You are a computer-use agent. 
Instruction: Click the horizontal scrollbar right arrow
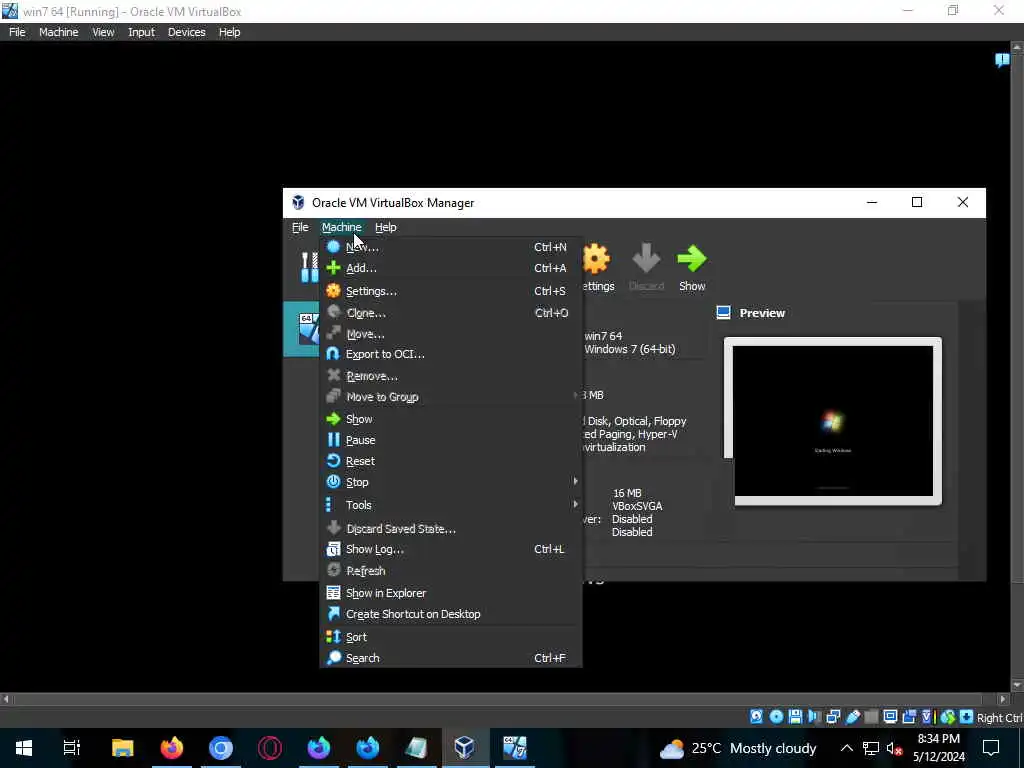(1003, 699)
